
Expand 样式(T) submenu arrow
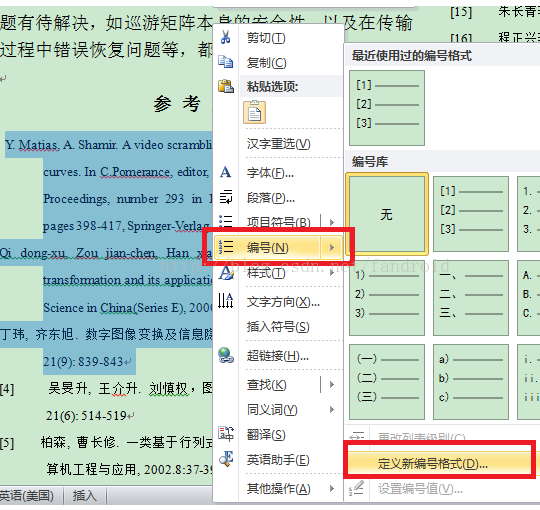coord(332,273)
